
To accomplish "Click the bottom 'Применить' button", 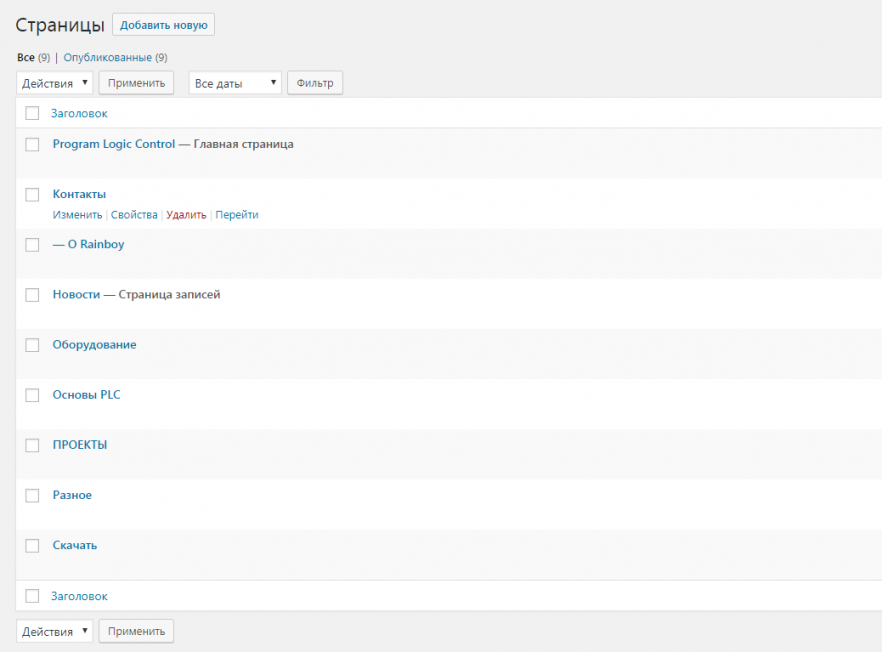I will [x=136, y=631].
